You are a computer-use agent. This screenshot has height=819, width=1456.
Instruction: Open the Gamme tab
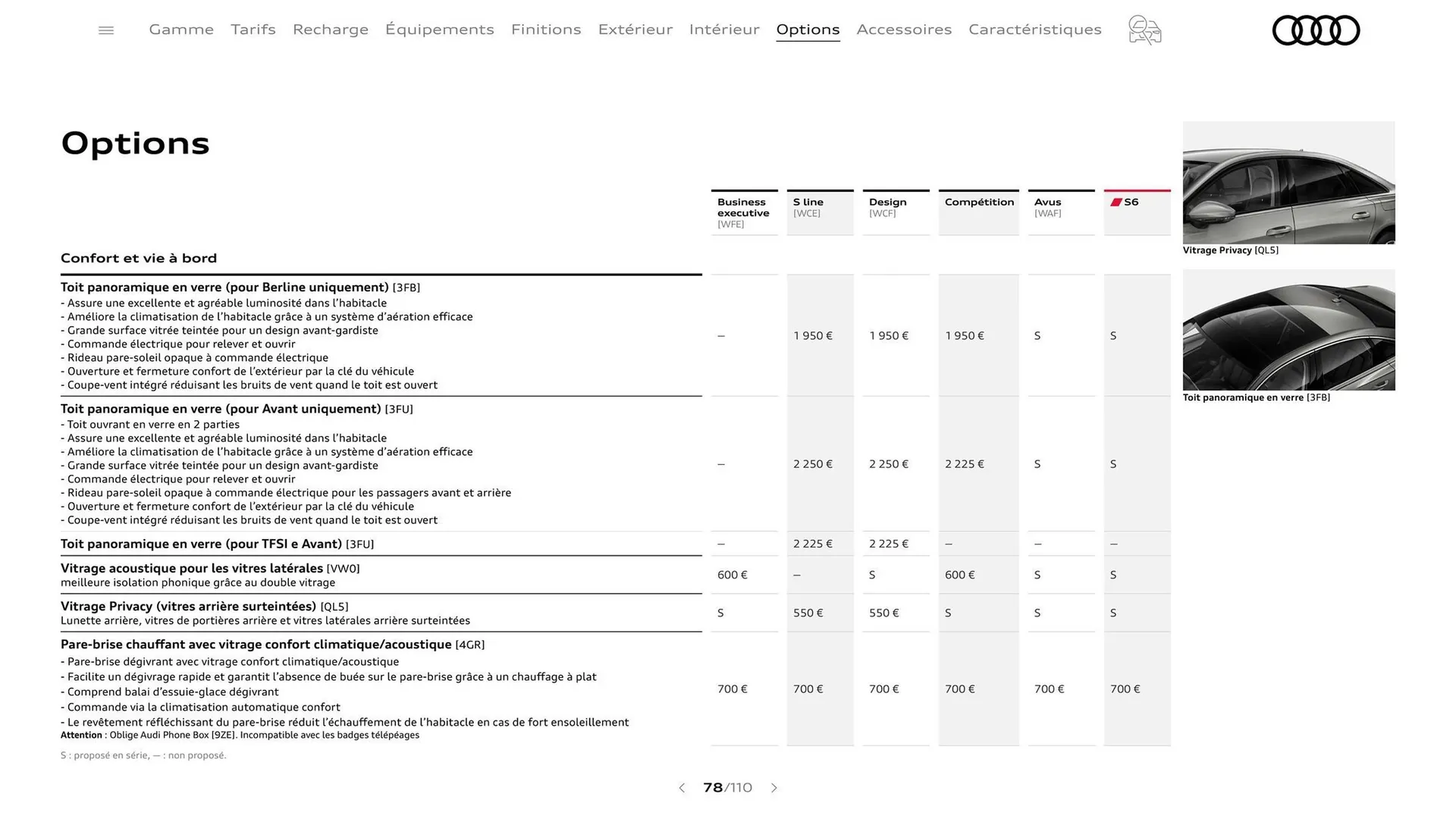181,30
